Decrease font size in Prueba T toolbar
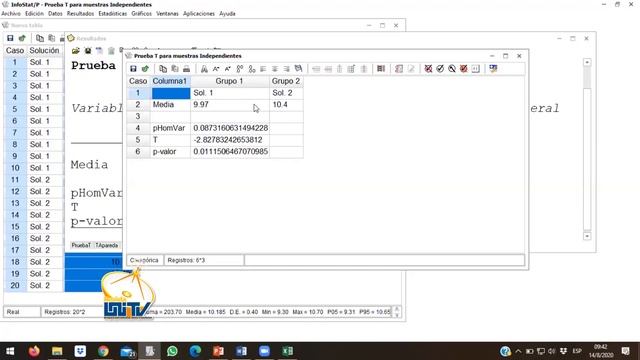The height and width of the screenshot is (360, 640). coord(228,69)
